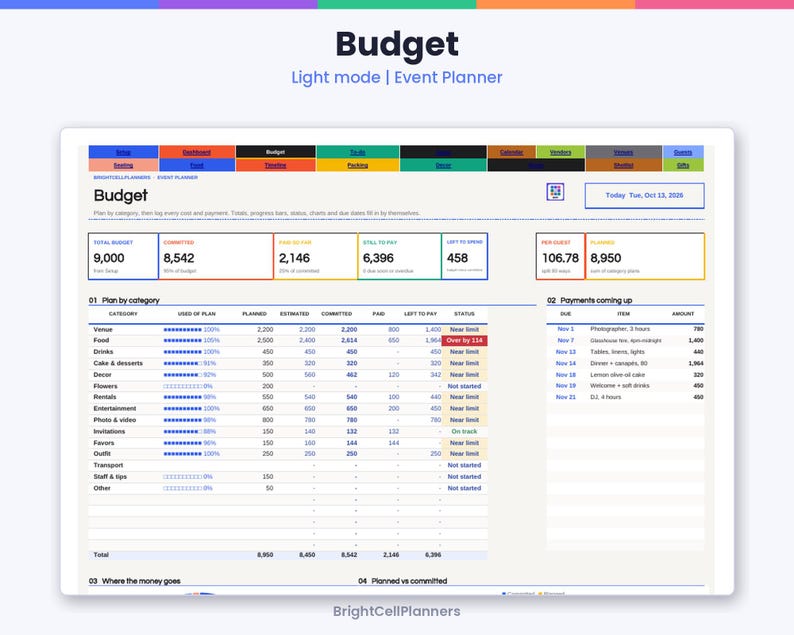Screen dimensions: 794x635
Task: Open the Vendors tab
Action: (561, 152)
